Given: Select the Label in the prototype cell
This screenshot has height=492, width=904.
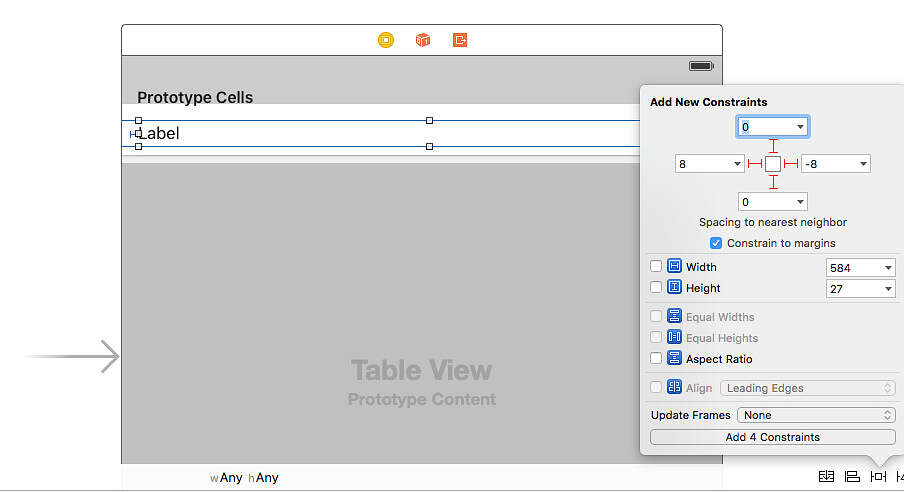Looking at the screenshot, I should (158, 133).
